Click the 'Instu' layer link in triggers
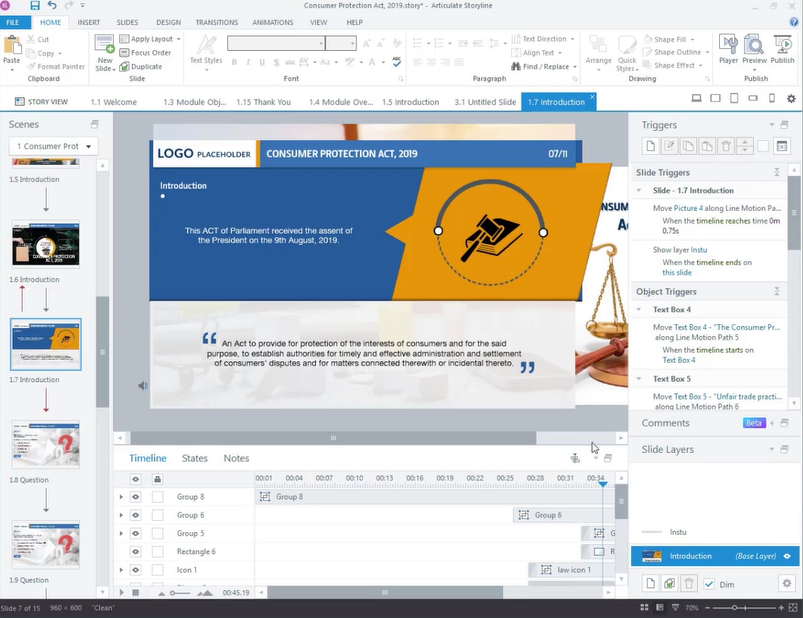The width and height of the screenshot is (803, 618). [699, 250]
